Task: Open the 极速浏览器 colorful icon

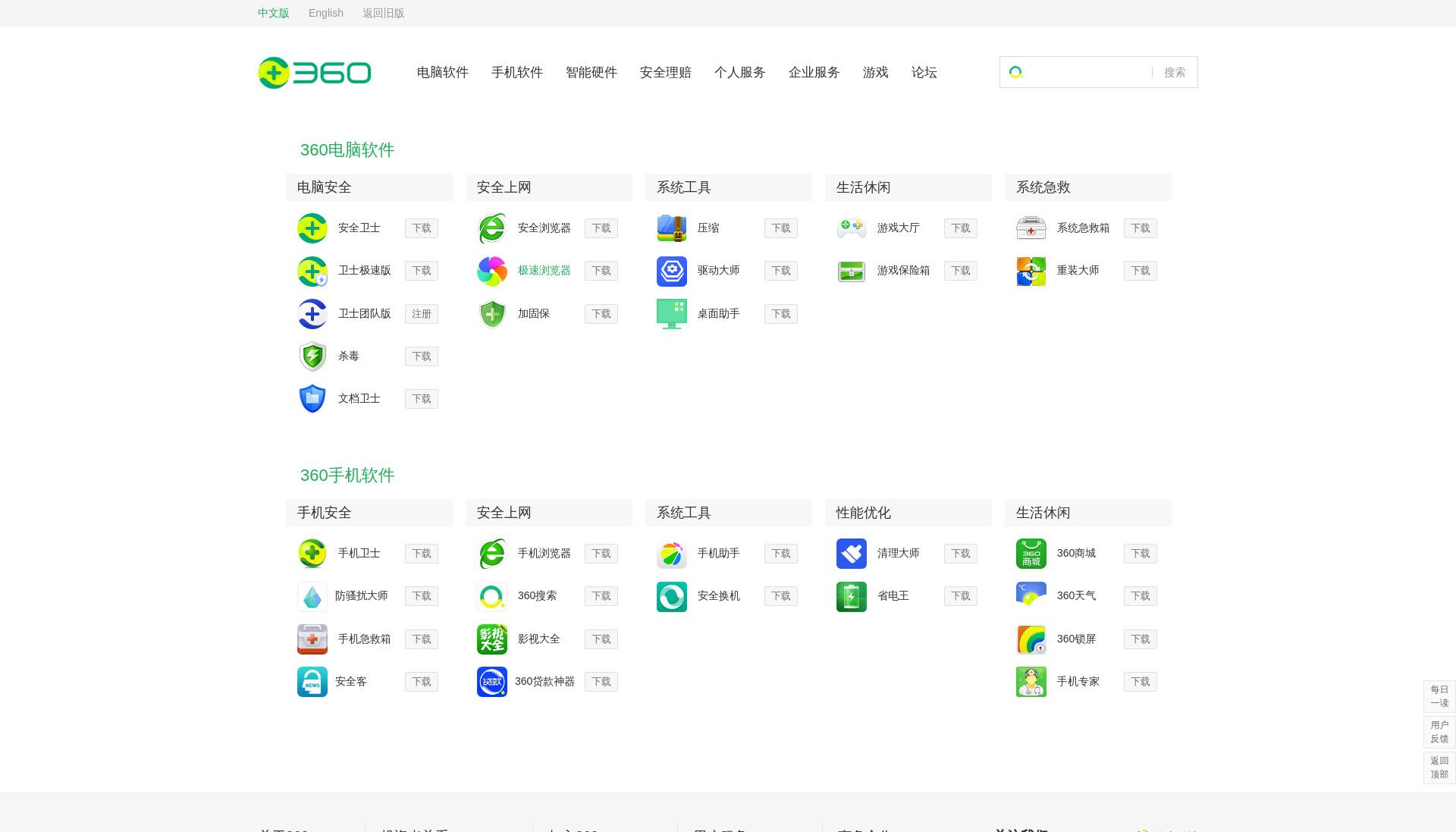Action: [492, 271]
